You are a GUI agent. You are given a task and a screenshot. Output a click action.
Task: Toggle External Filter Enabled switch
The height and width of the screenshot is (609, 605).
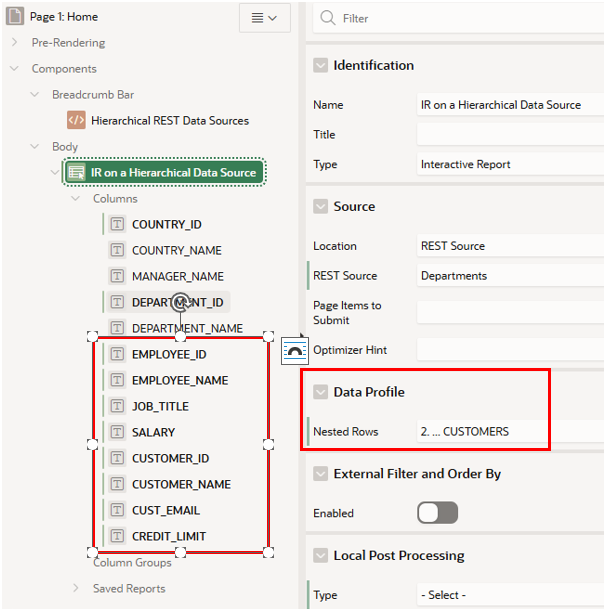[x=438, y=513]
